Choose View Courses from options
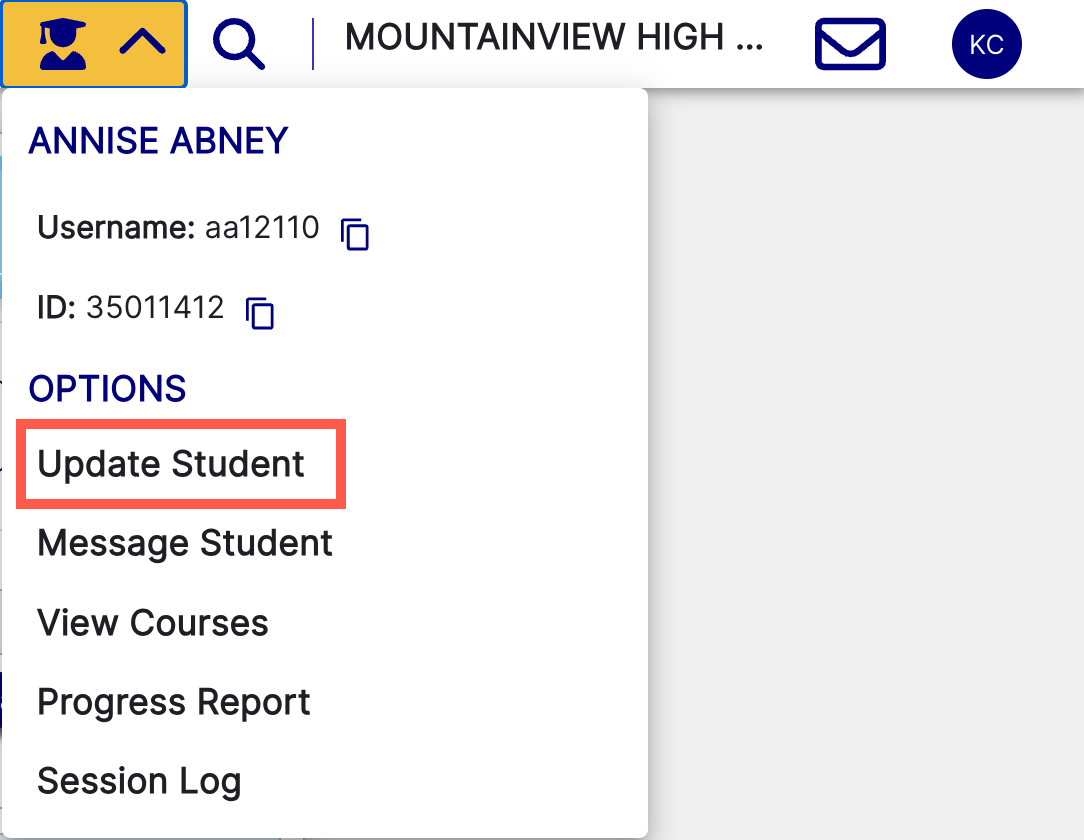 click(x=153, y=622)
